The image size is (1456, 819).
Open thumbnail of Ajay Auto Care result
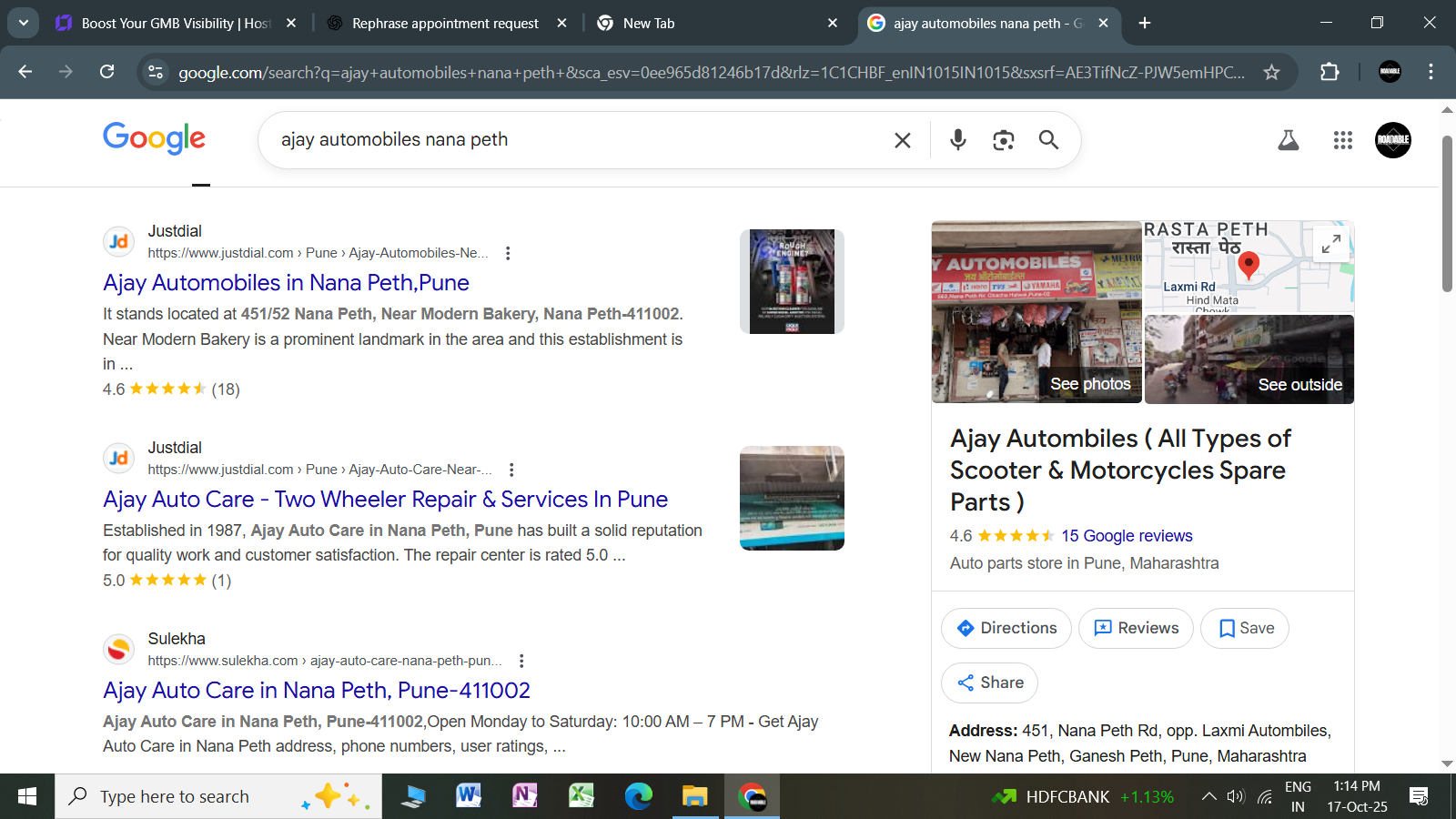792,498
